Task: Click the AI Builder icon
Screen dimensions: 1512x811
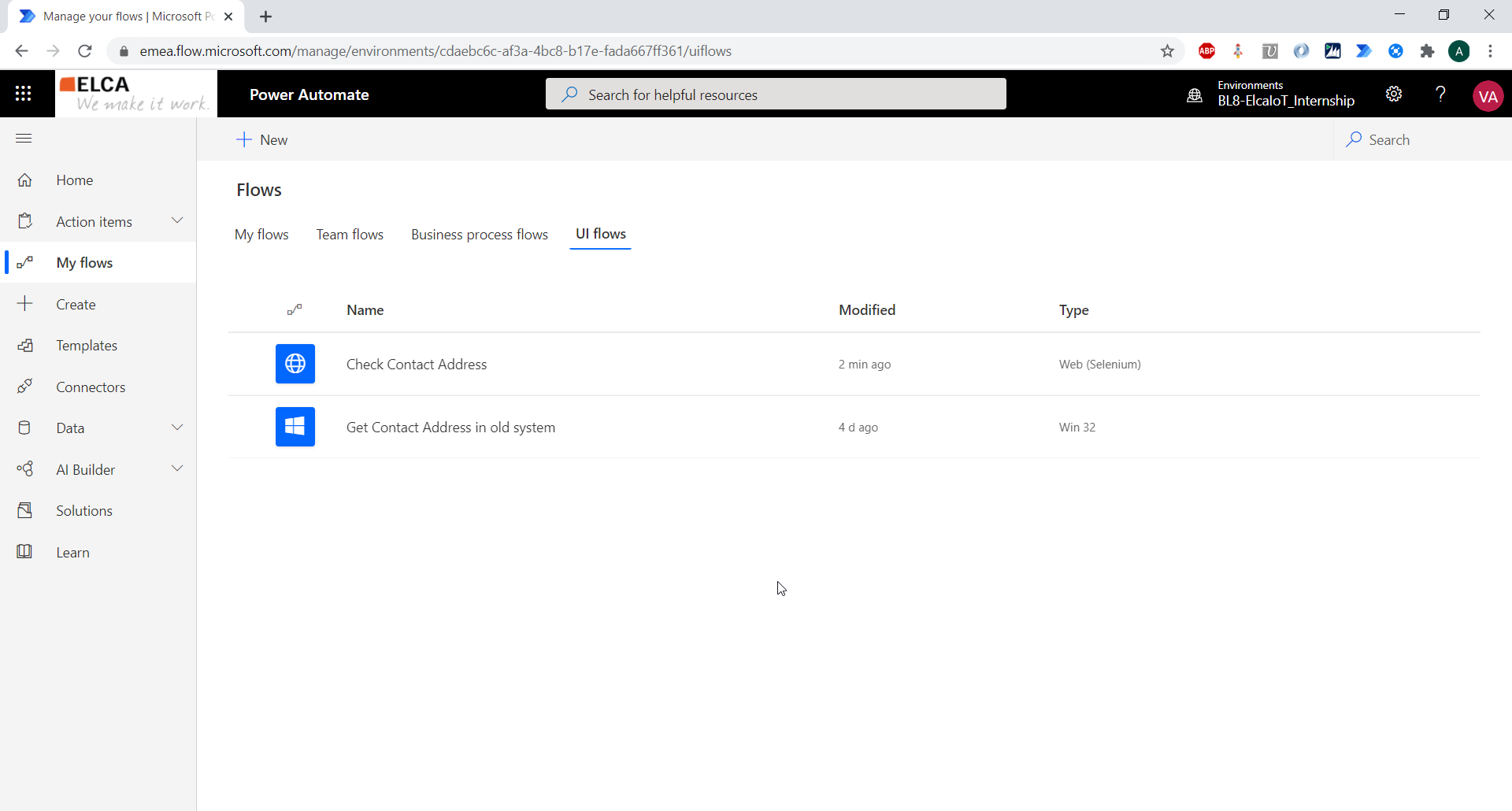Action: click(x=25, y=469)
